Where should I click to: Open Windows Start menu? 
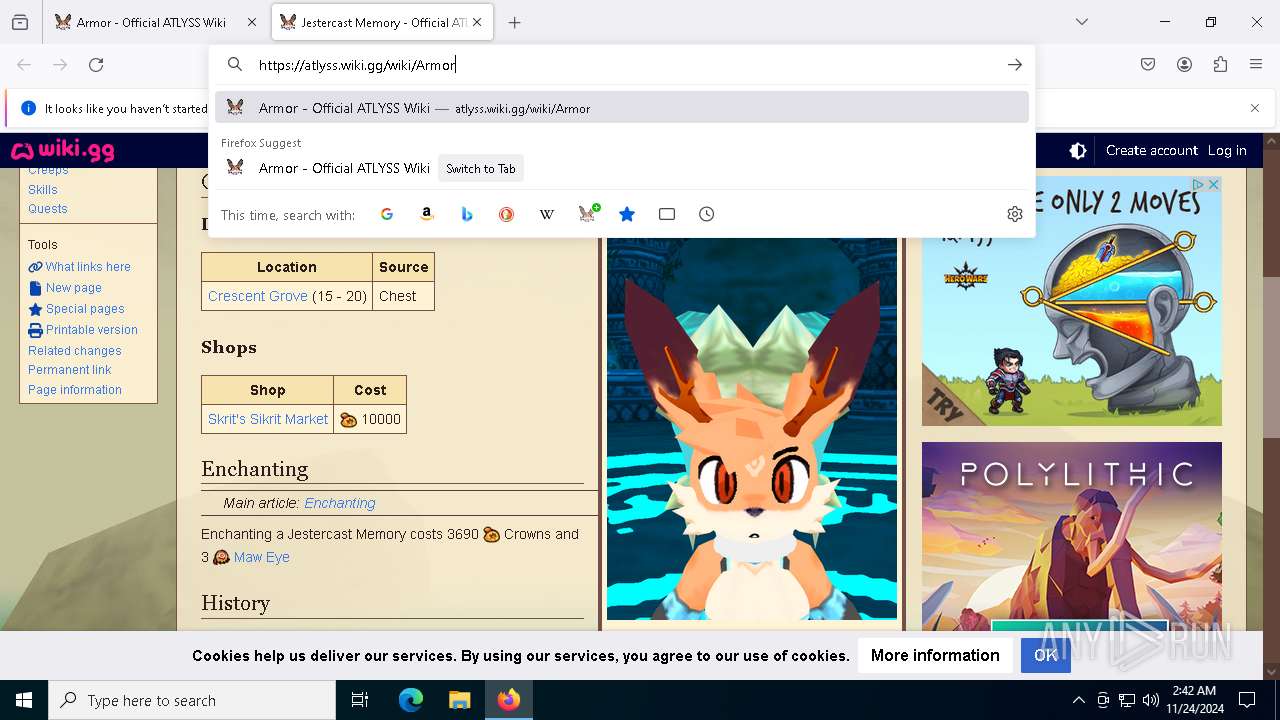point(24,700)
